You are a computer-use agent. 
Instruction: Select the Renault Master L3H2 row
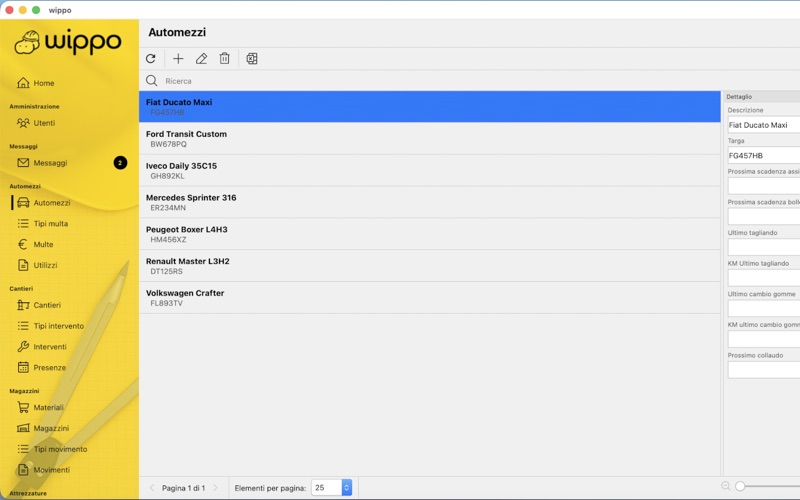click(430, 266)
